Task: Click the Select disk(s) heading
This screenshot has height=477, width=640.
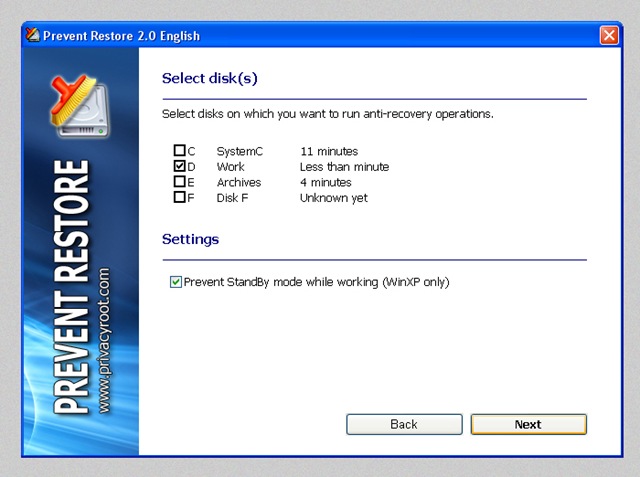Action: [210, 78]
